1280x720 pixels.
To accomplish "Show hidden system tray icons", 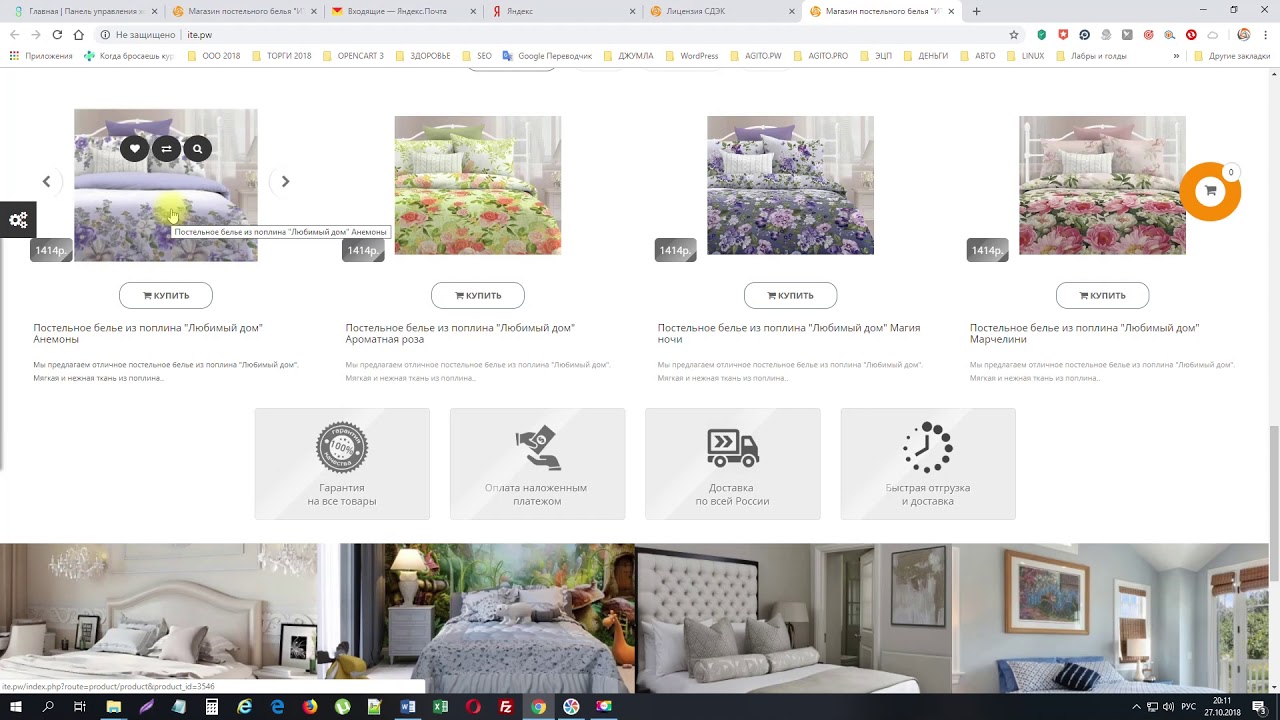I will pyautogui.click(x=1136, y=707).
